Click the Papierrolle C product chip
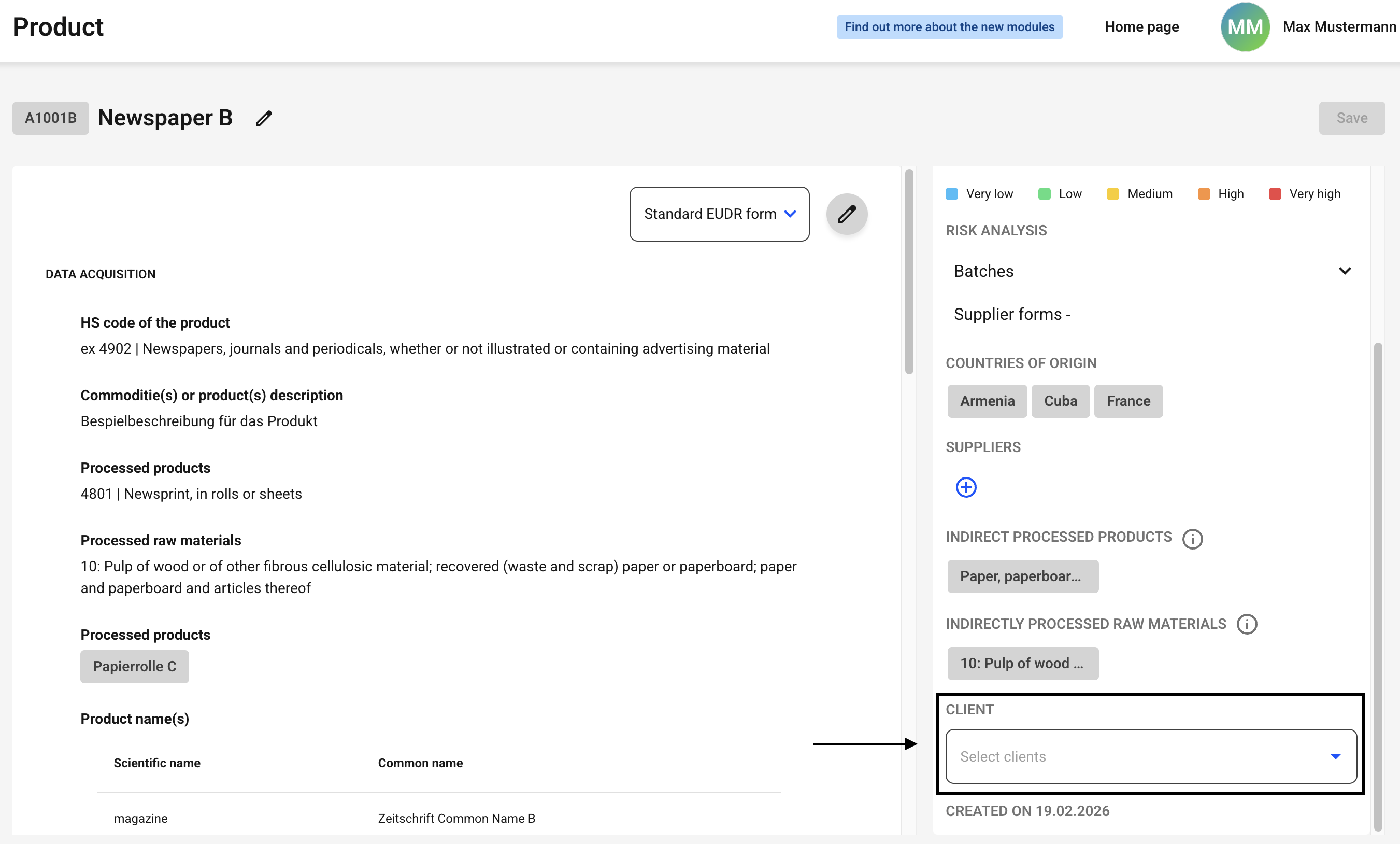This screenshot has height=844, width=1400. (134, 666)
